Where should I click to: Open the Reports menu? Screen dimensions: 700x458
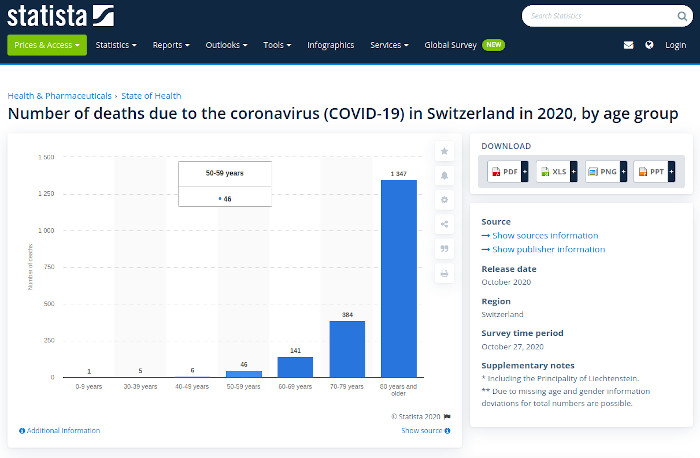pos(171,45)
